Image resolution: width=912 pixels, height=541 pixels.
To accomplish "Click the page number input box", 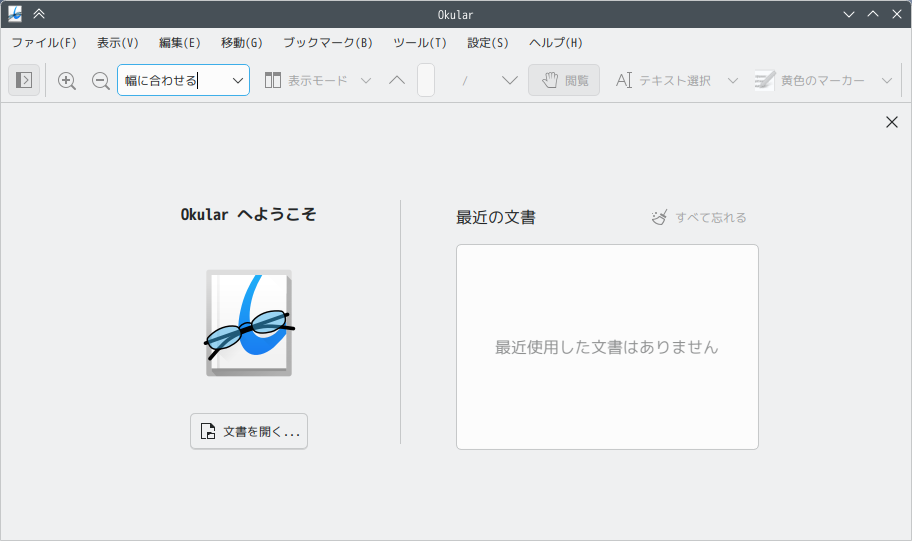I will [x=426, y=80].
